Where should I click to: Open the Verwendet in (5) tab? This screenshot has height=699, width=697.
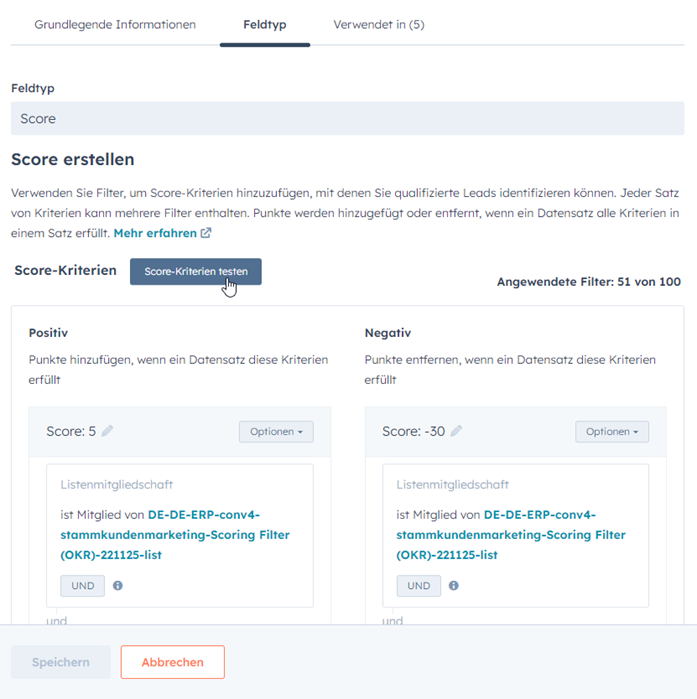point(379,24)
